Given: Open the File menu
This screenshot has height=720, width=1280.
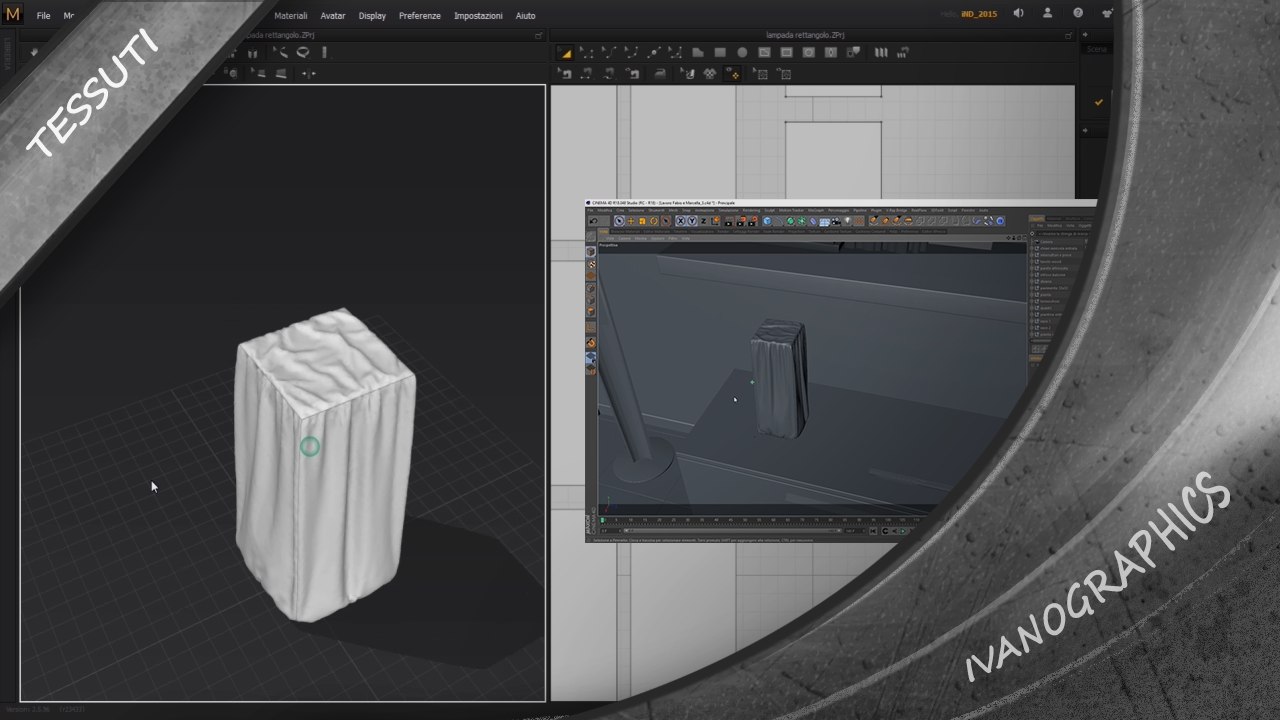Looking at the screenshot, I should click(x=43, y=16).
